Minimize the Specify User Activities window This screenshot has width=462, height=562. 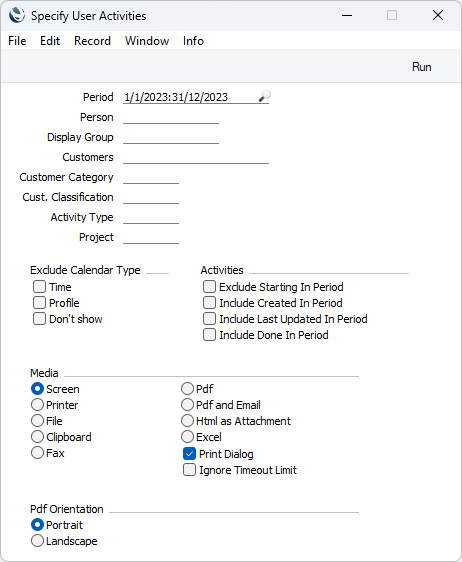347,15
